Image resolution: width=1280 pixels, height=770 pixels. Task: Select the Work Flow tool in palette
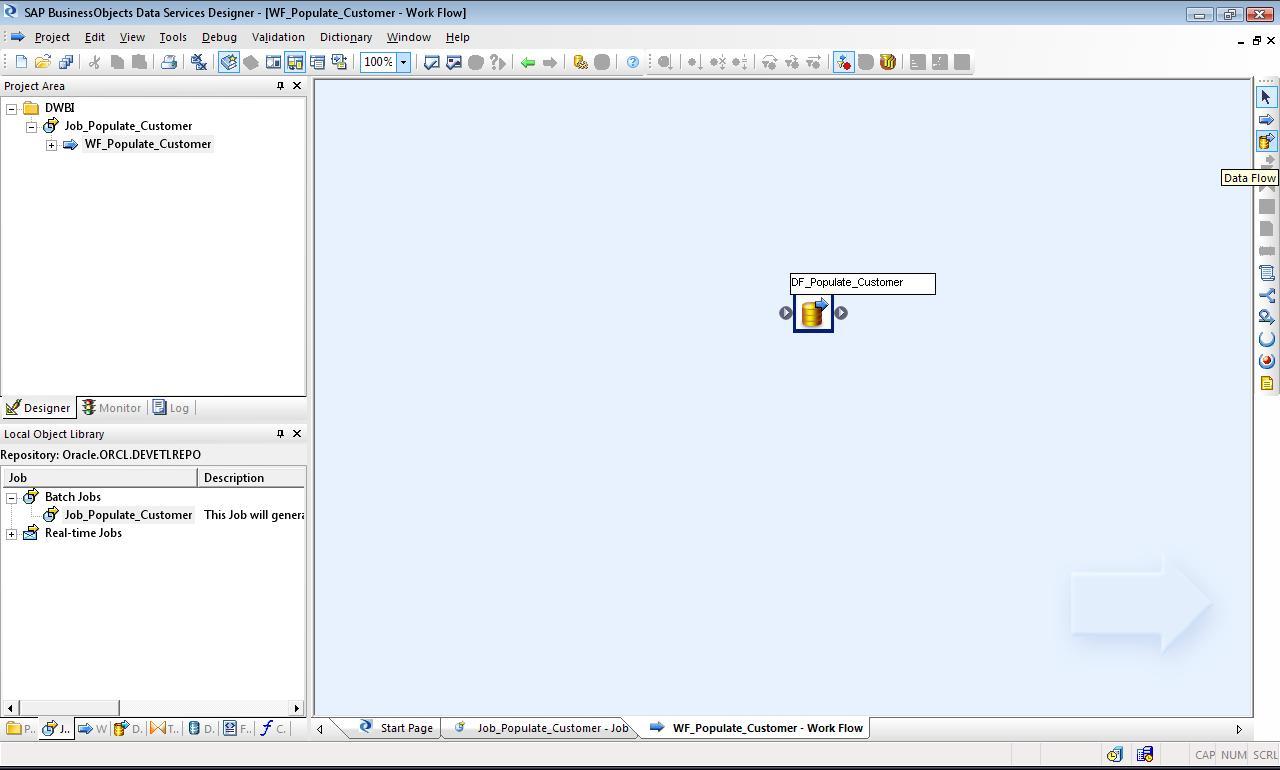(1266, 120)
